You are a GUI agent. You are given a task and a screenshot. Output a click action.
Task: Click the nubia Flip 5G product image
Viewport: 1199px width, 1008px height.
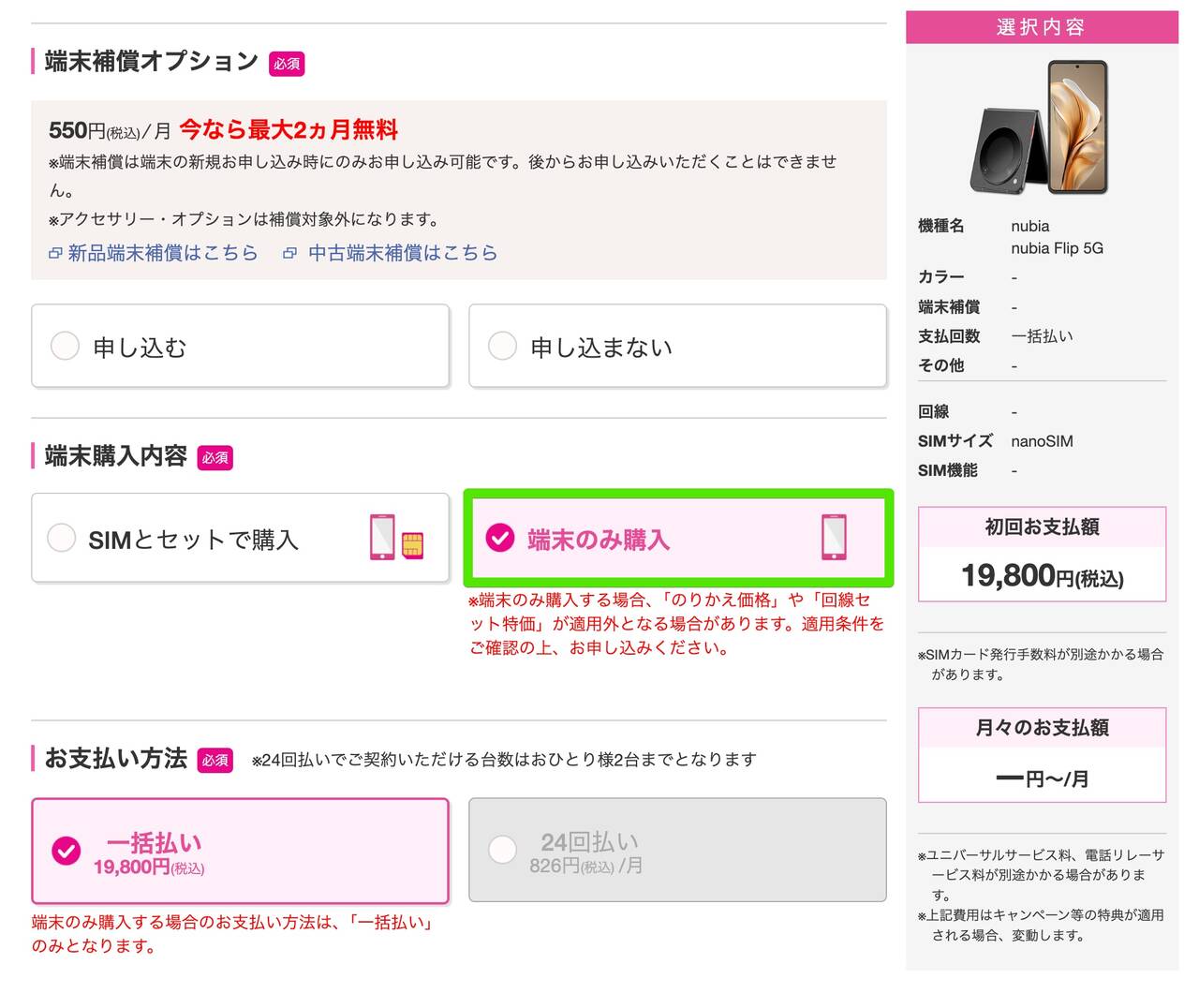(1042, 127)
